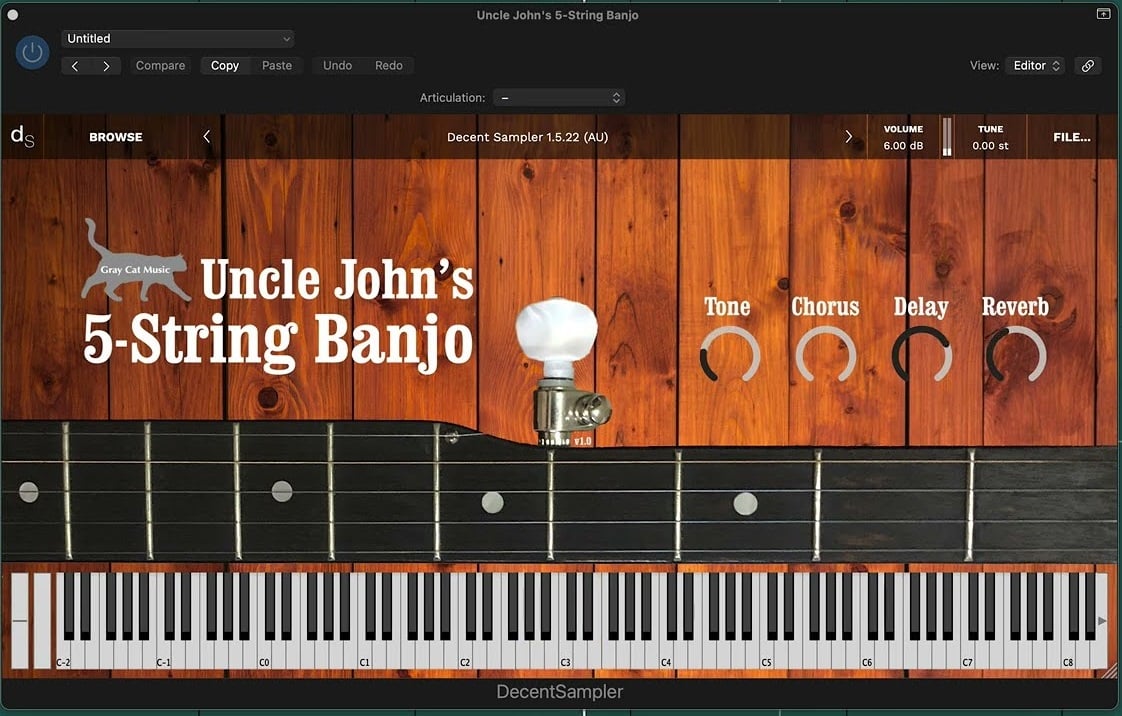This screenshot has width=1122, height=716.
Task: Click the Paste button
Action: point(277,66)
